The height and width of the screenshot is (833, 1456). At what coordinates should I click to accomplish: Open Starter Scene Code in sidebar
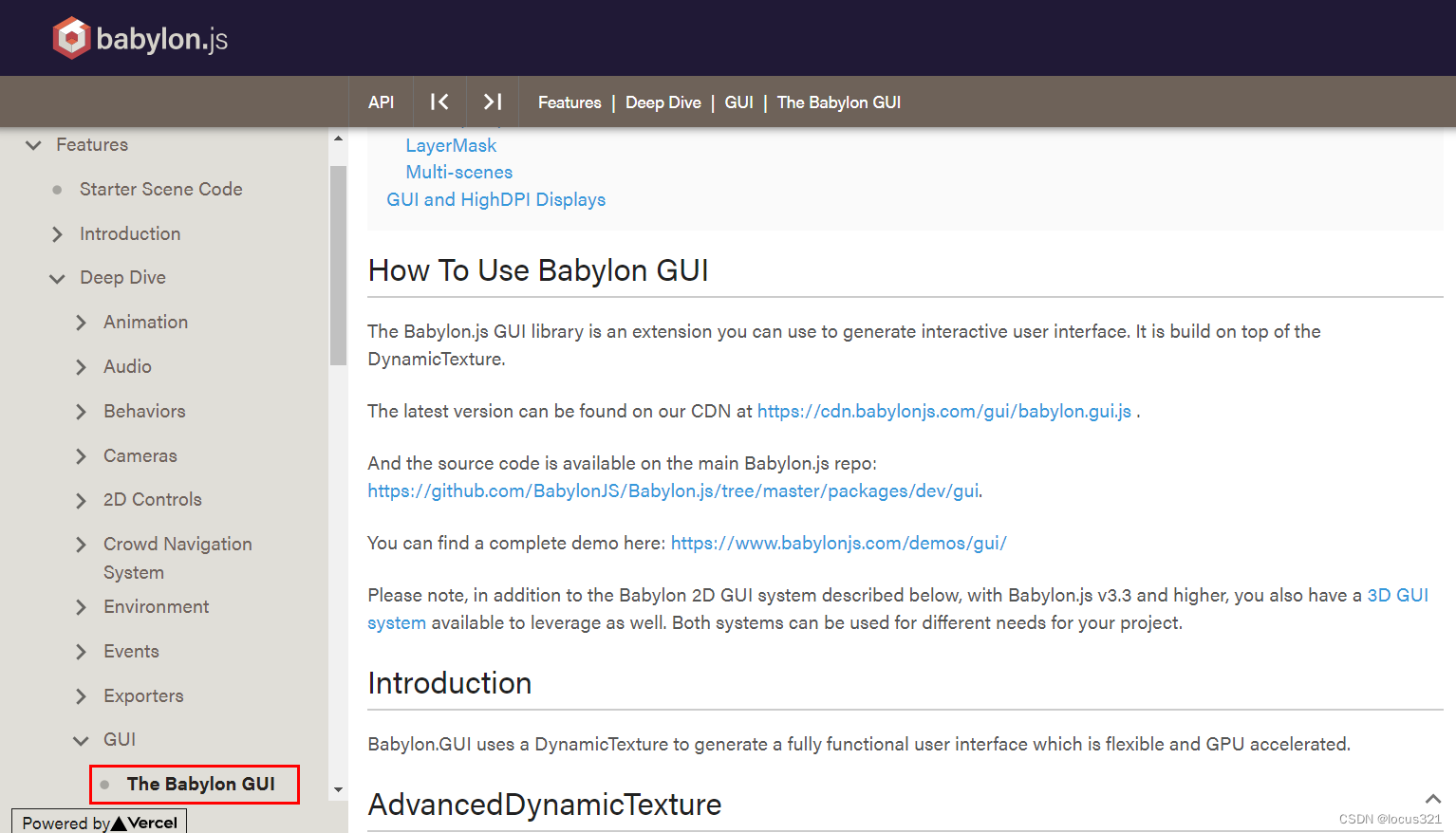click(160, 189)
